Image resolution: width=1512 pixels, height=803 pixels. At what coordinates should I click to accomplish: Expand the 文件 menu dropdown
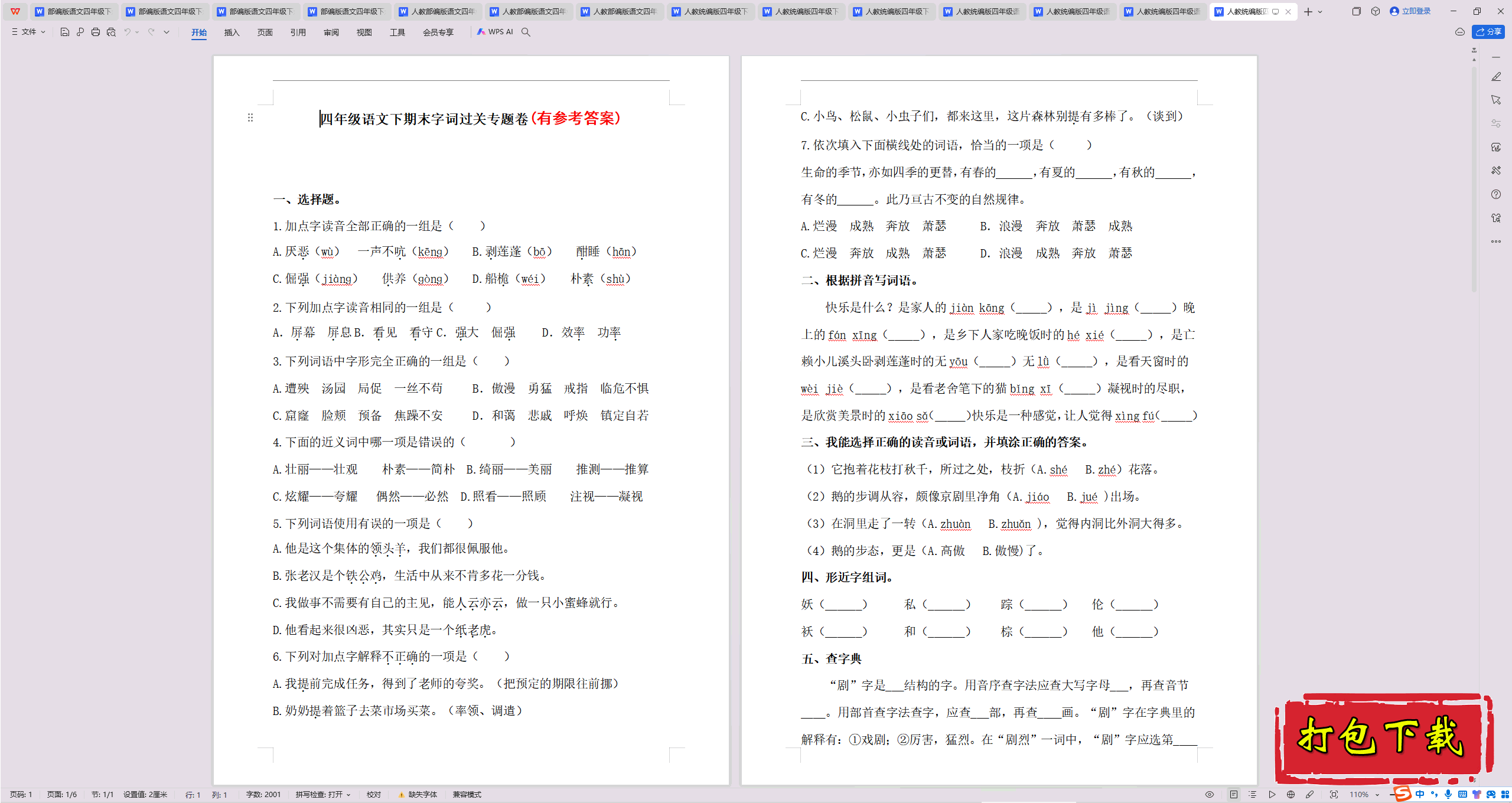28,32
